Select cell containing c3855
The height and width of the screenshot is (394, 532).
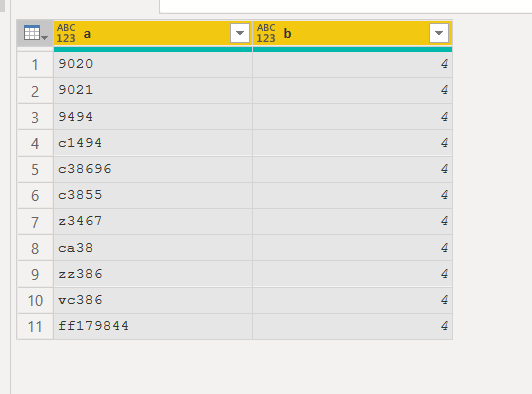pyautogui.click(x=153, y=195)
